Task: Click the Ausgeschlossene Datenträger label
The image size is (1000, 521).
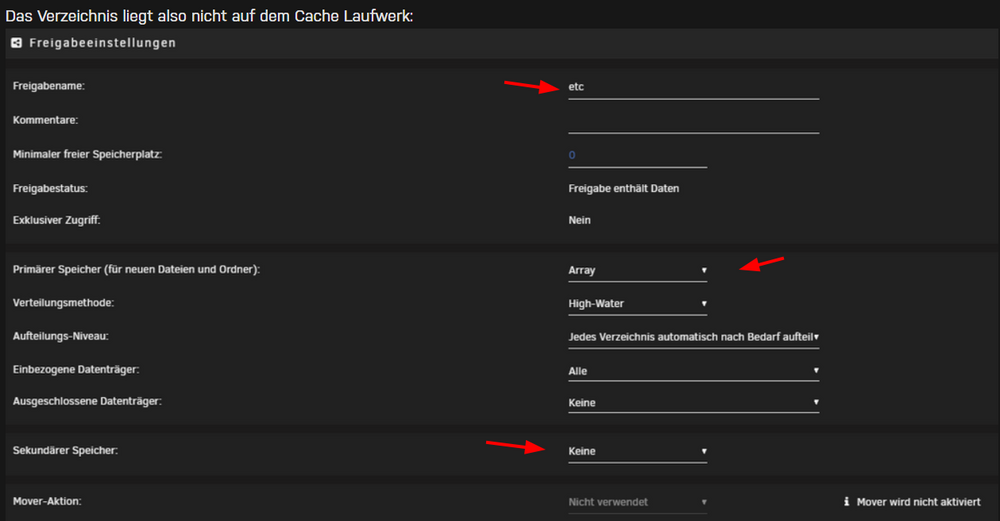Action: click(x=87, y=402)
